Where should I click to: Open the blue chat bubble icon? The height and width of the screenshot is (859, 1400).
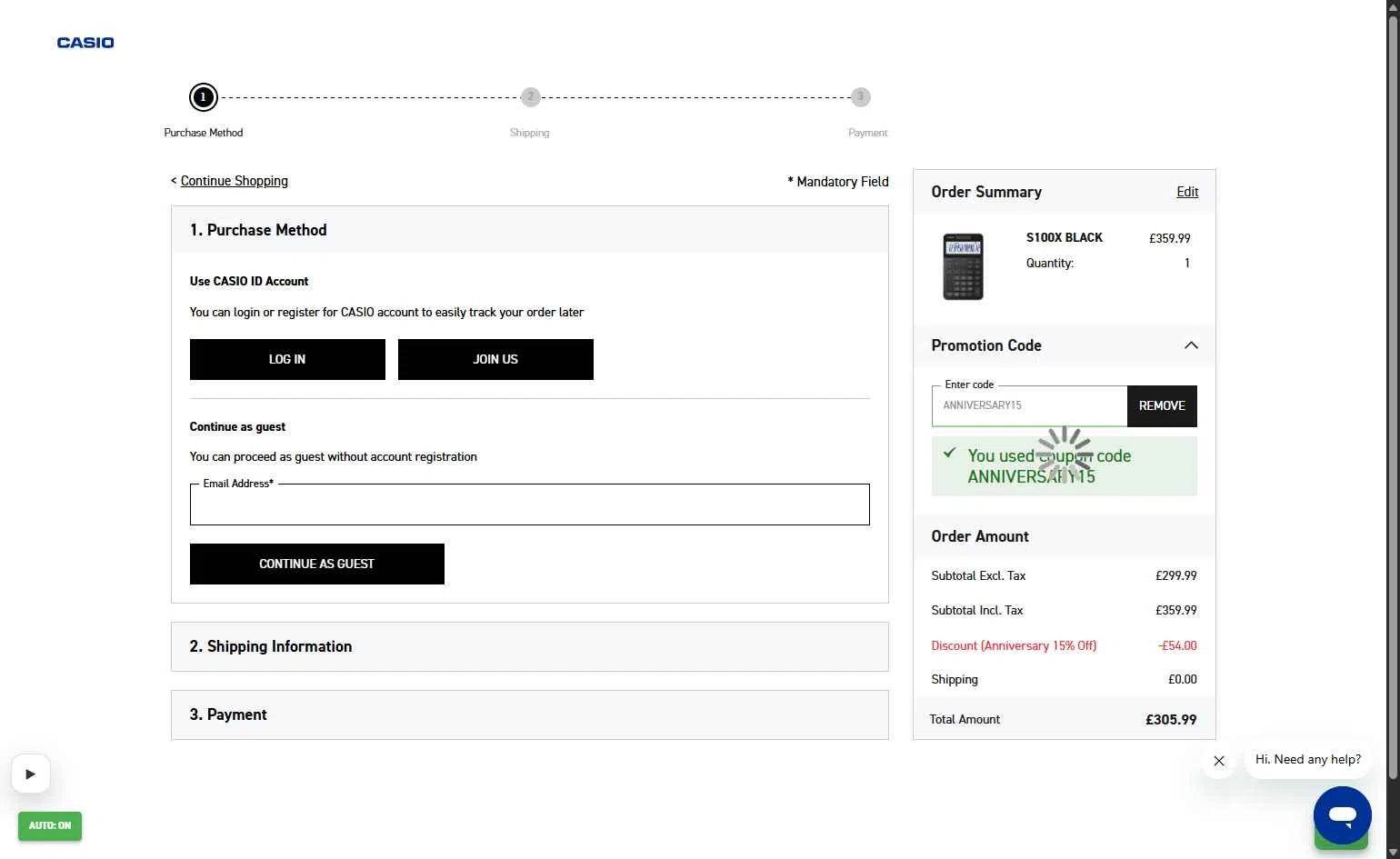click(1342, 815)
